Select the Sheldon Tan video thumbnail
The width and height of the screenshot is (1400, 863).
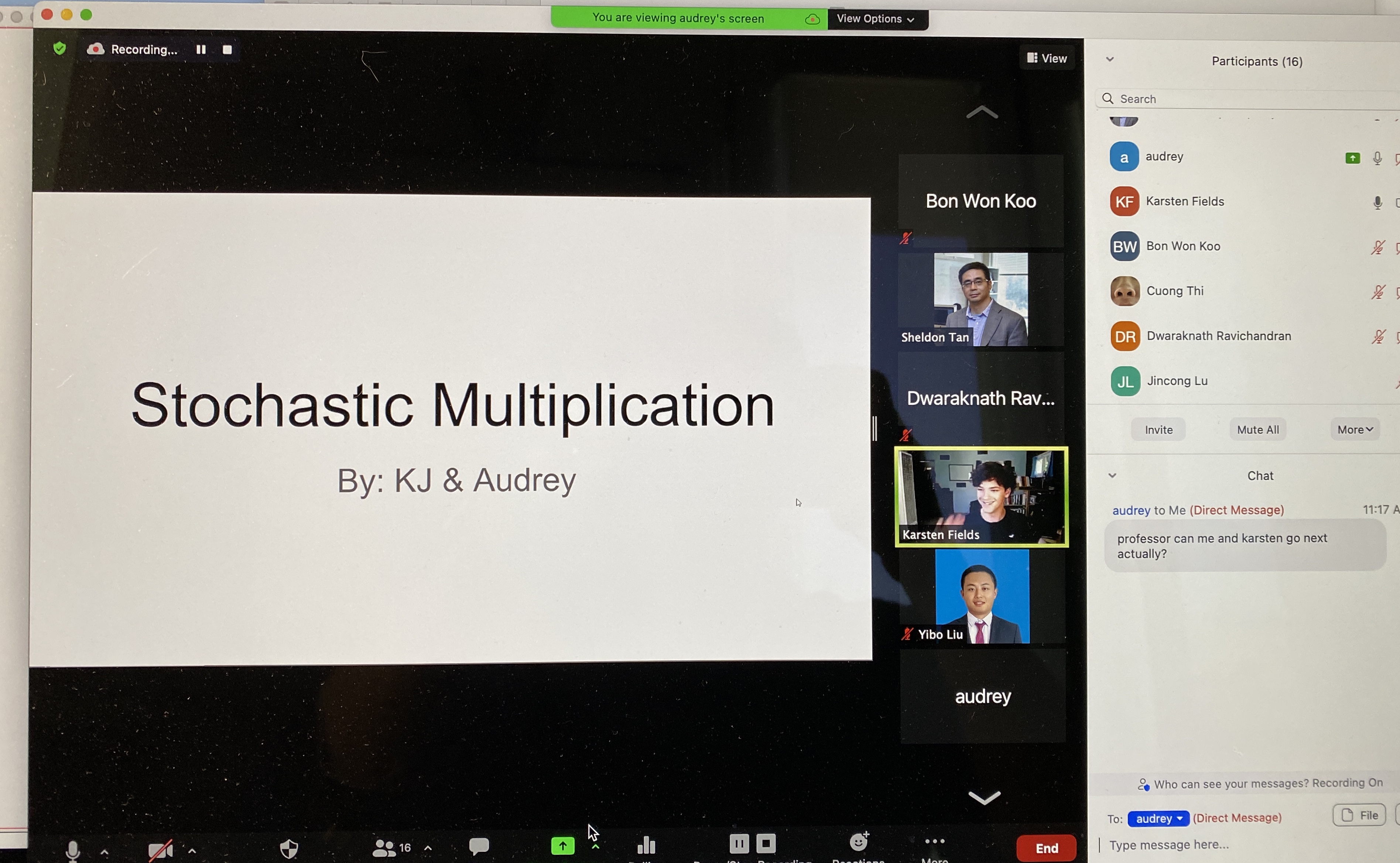pyautogui.click(x=980, y=299)
